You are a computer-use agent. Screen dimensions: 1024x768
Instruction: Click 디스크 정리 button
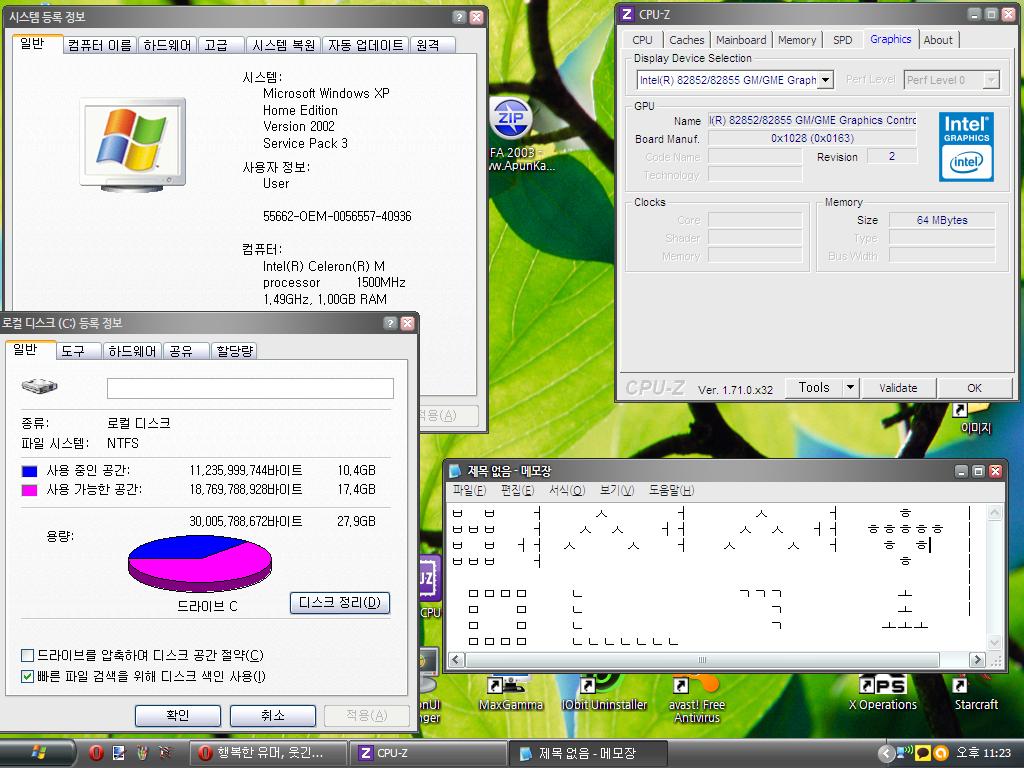click(x=340, y=603)
